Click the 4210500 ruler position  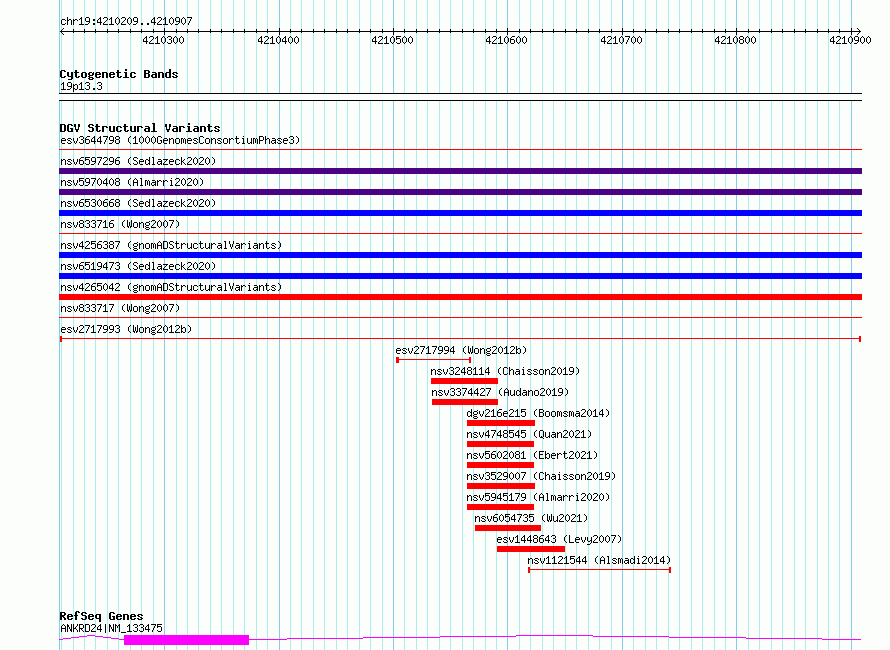(x=392, y=40)
